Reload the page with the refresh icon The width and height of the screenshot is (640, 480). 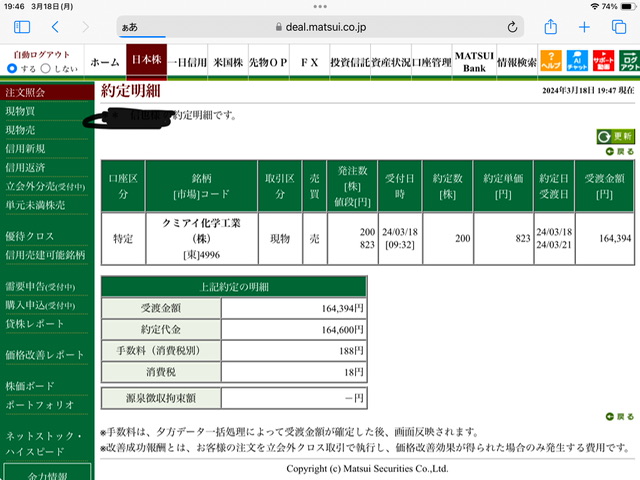coord(512,27)
